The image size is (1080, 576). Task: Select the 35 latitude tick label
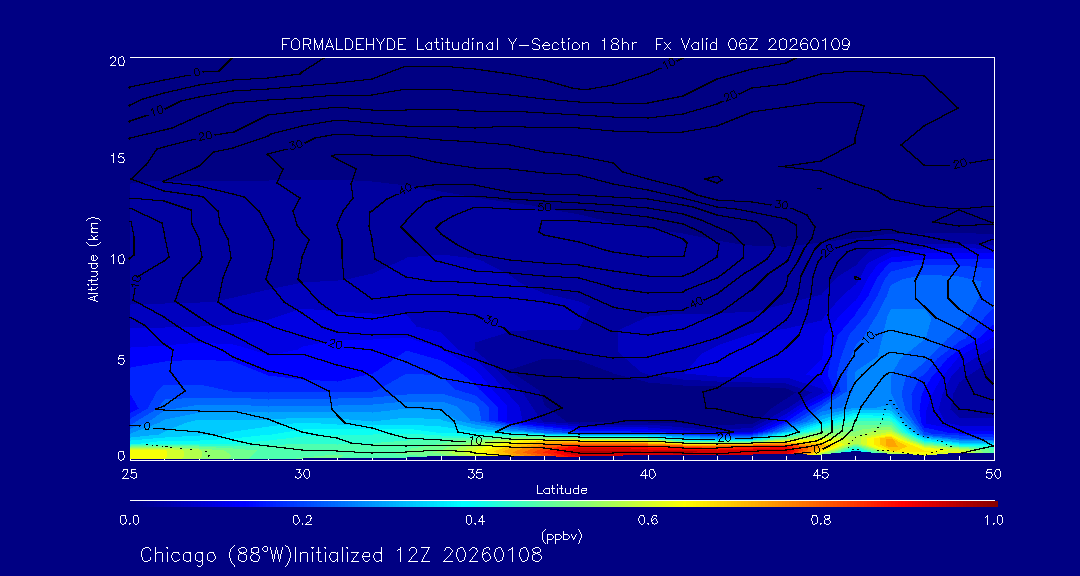(475, 472)
